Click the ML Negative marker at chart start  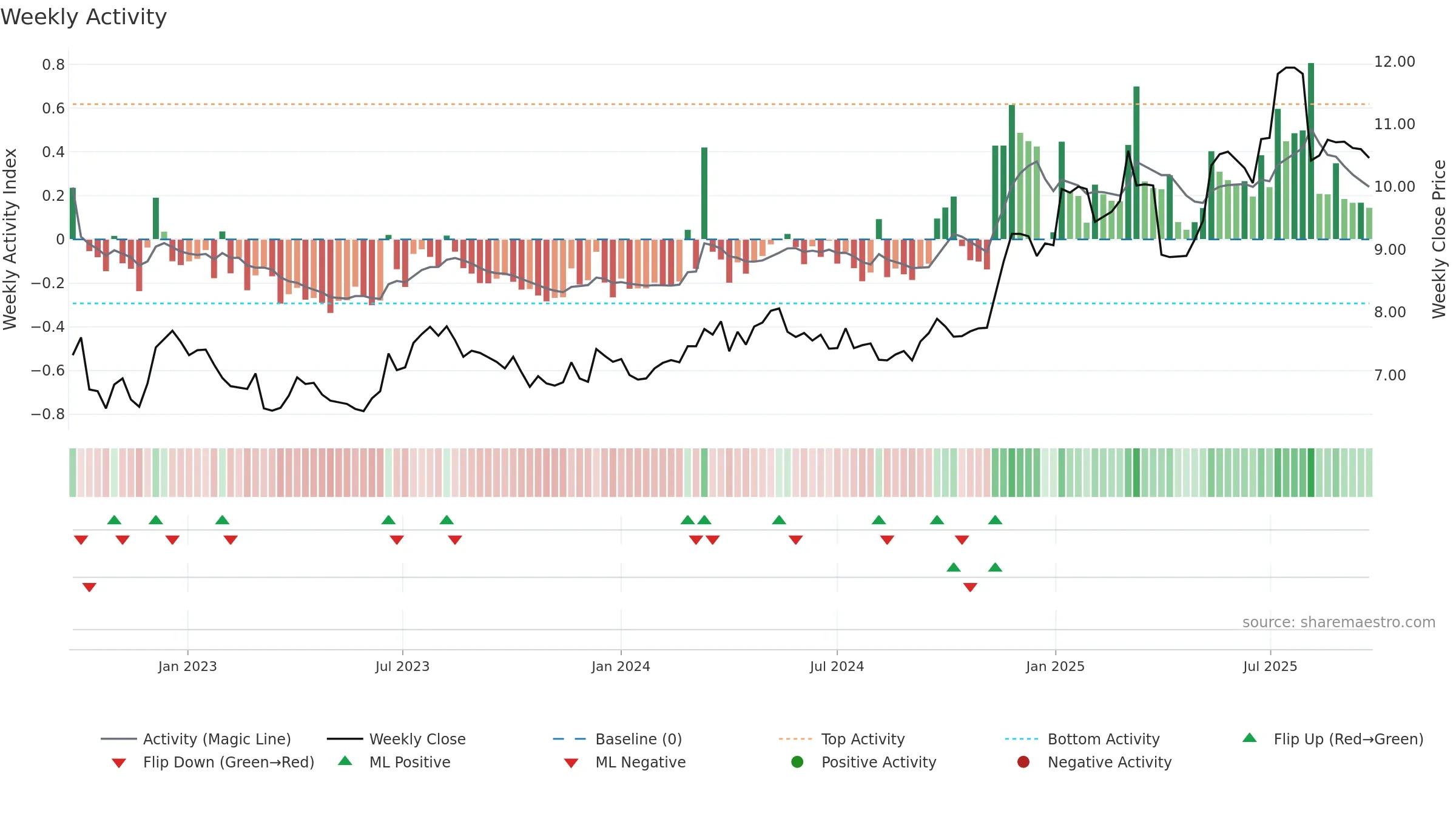point(89,587)
